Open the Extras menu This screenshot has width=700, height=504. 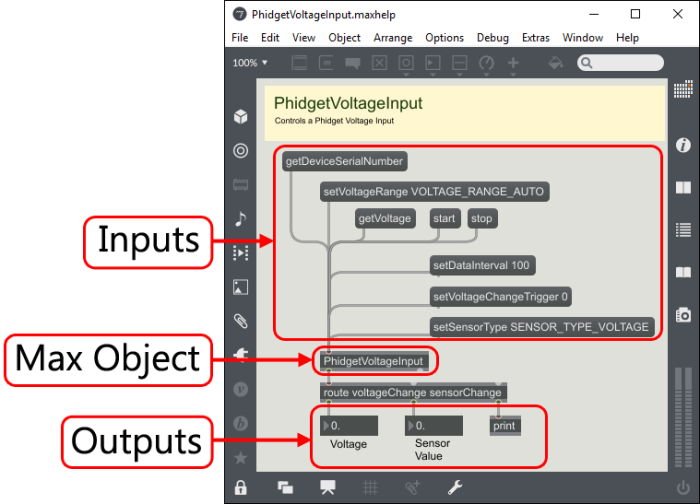536,38
